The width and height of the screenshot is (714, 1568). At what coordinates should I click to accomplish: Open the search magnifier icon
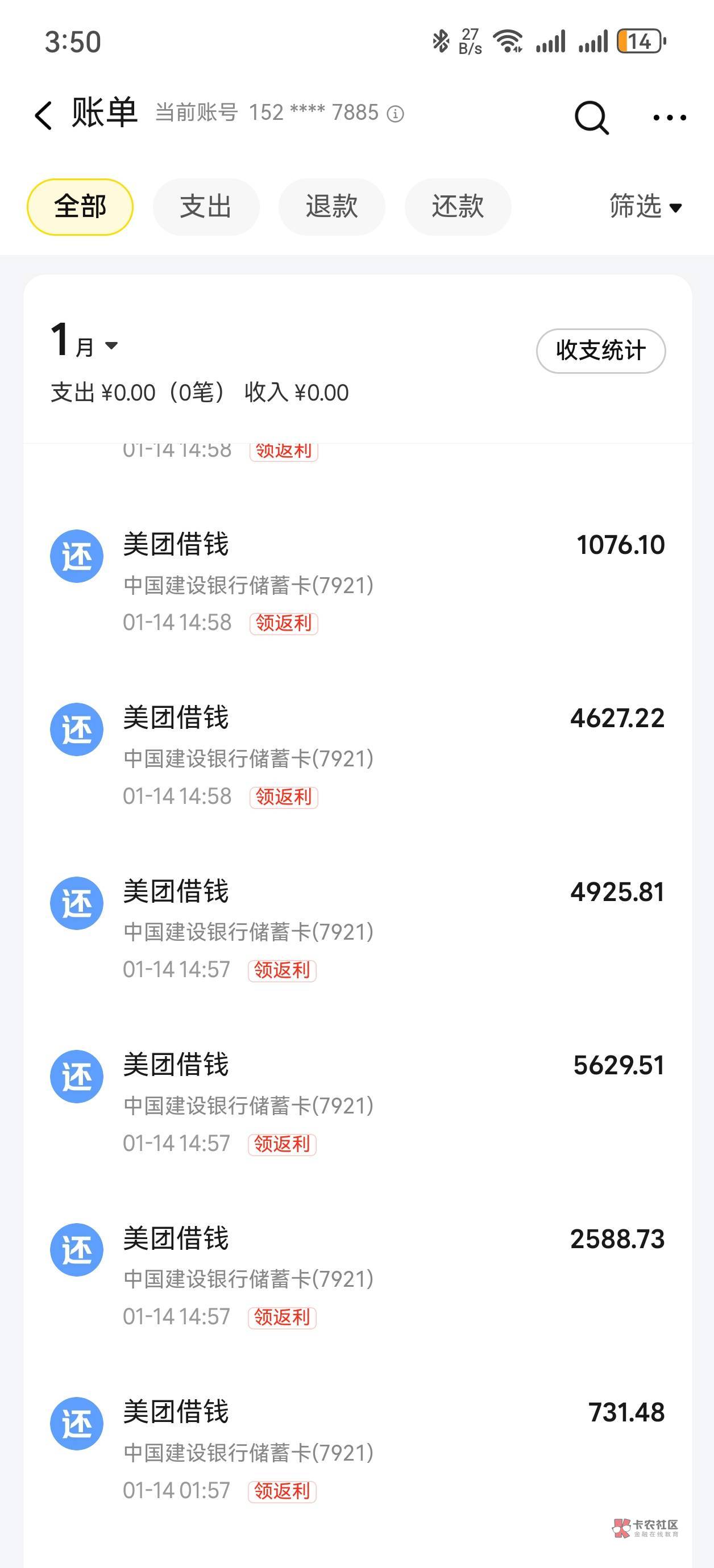click(x=591, y=116)
